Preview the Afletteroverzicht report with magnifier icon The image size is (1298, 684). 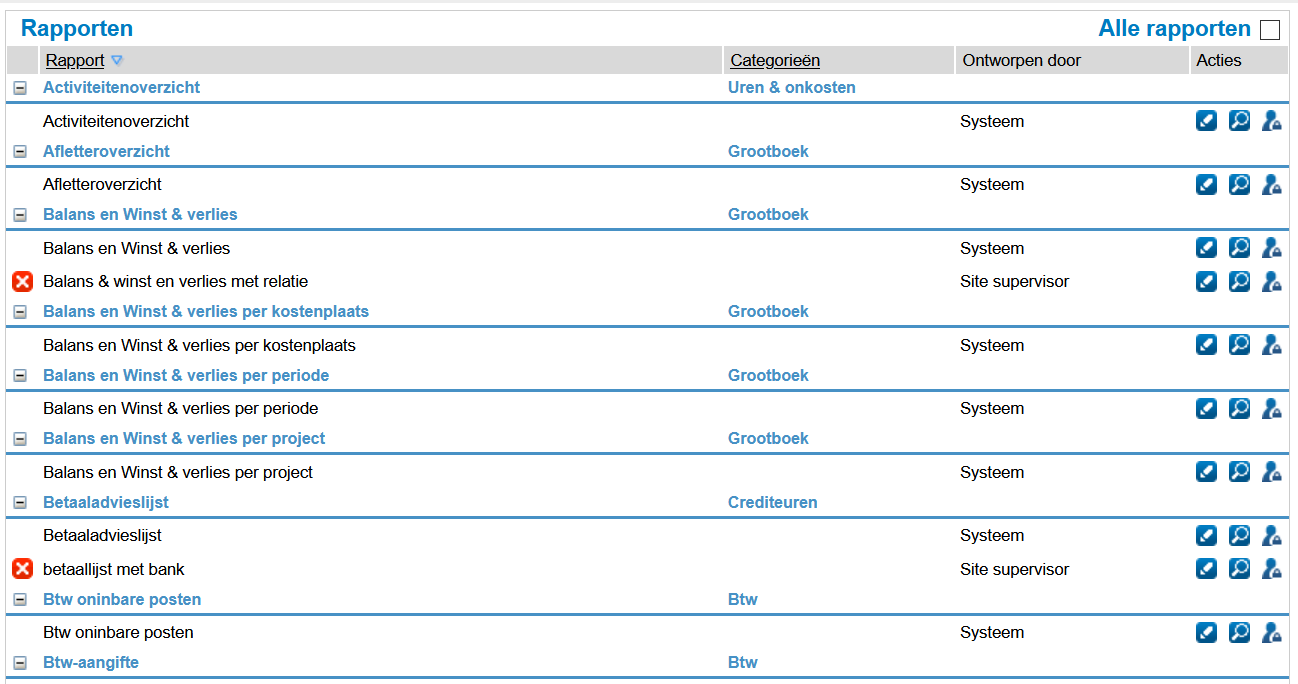pyautogui.click(x=1239, y=185)
